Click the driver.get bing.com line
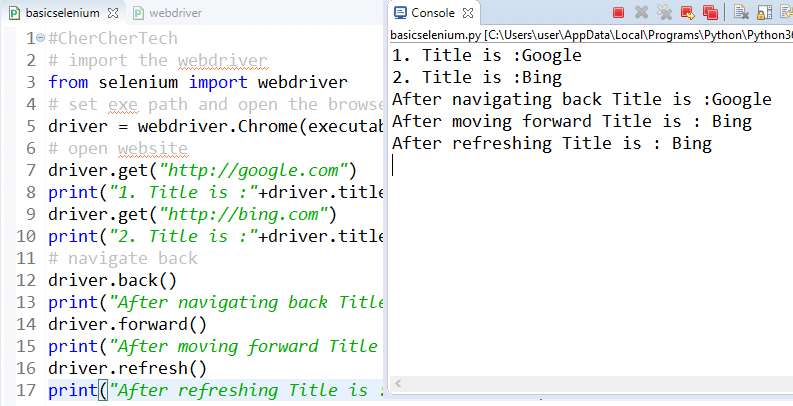 tap(192, 214)
